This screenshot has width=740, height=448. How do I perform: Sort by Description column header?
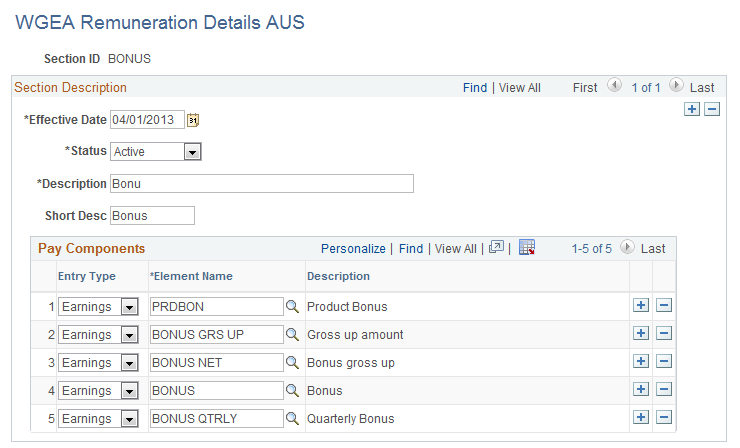tap(338, 276)
